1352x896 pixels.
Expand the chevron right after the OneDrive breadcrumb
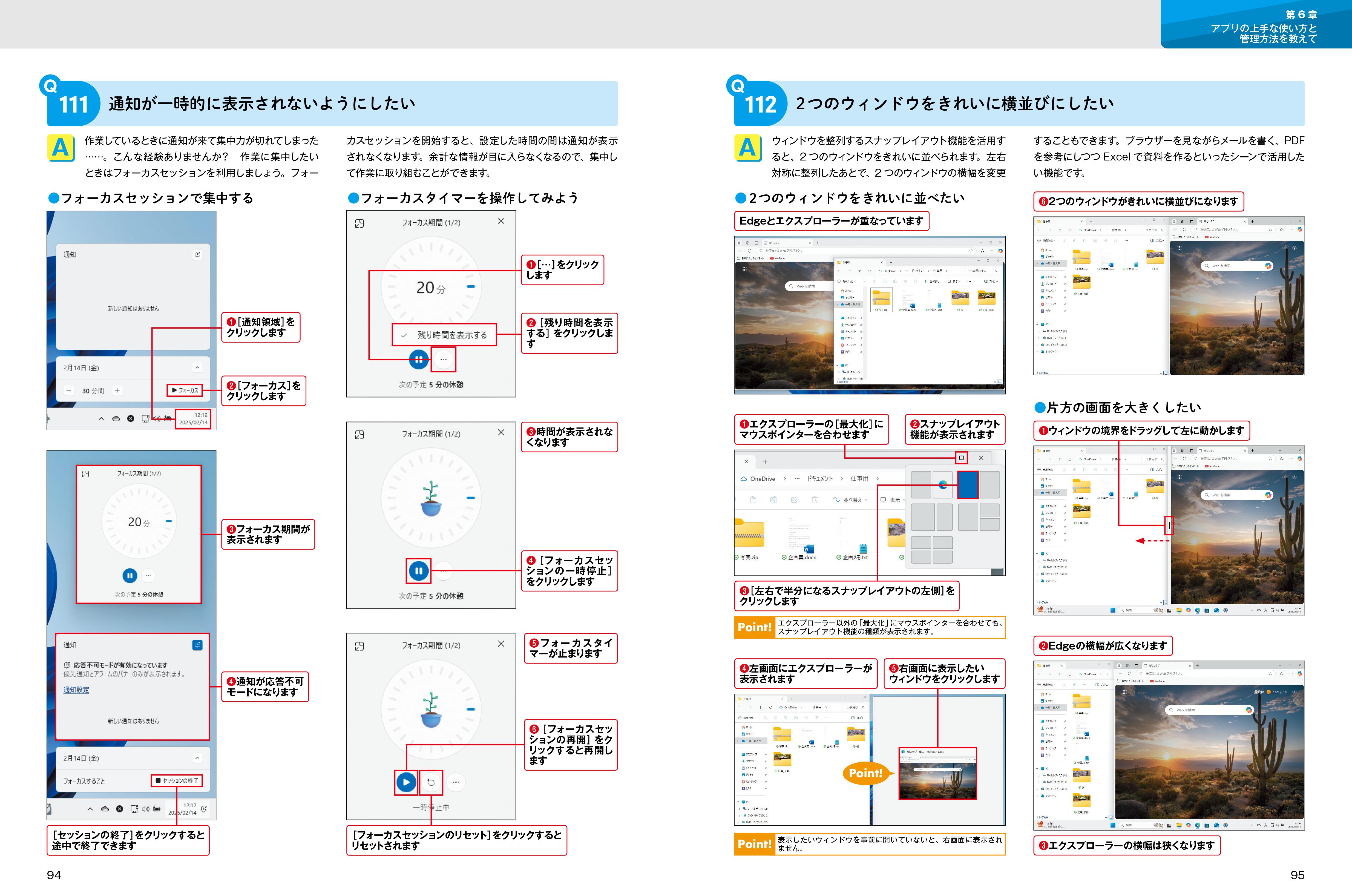(785, 479)
